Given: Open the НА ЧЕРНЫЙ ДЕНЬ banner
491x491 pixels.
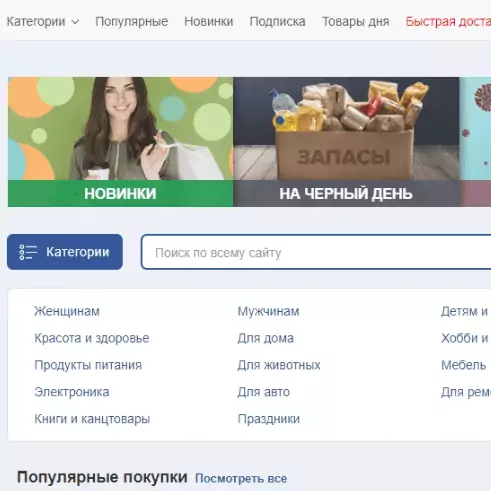Looking at the screenshot, I should [x=346, y=142].
